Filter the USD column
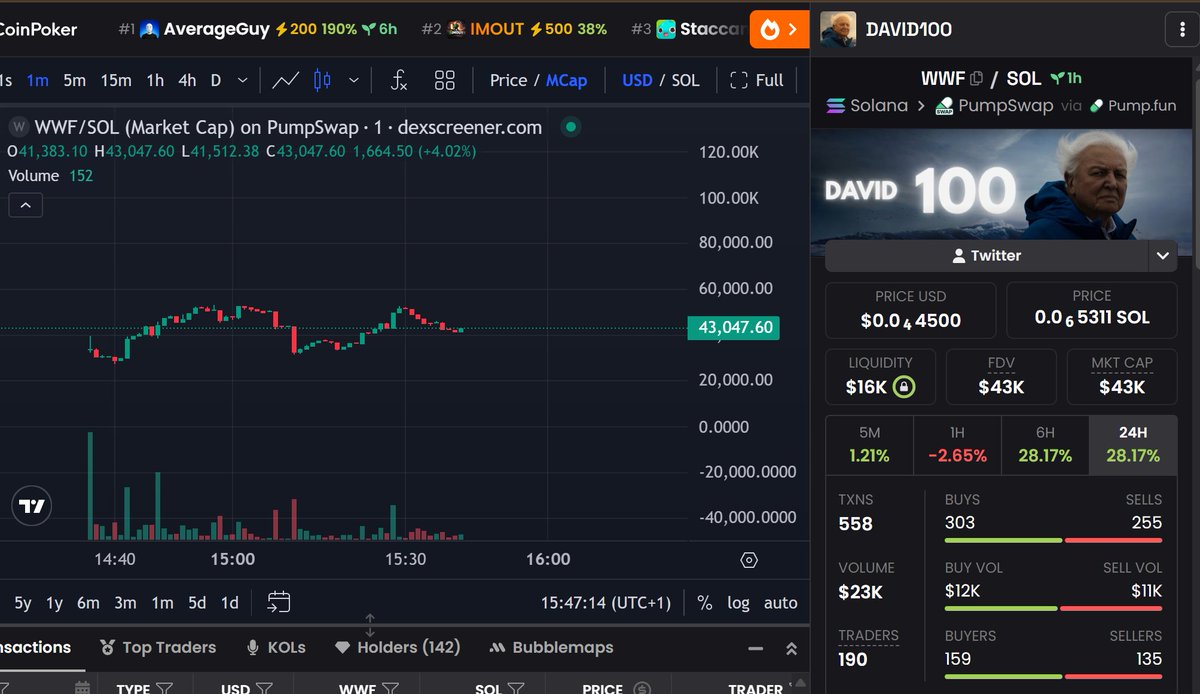 [264, 689]
